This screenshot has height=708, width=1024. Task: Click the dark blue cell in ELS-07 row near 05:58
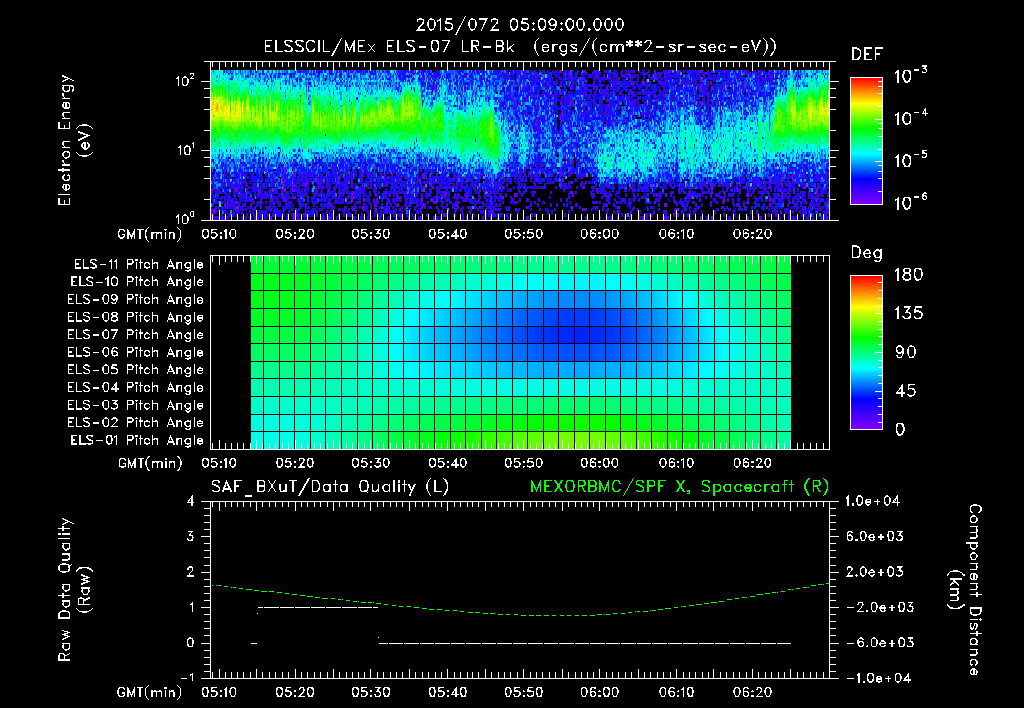point(582,334)
